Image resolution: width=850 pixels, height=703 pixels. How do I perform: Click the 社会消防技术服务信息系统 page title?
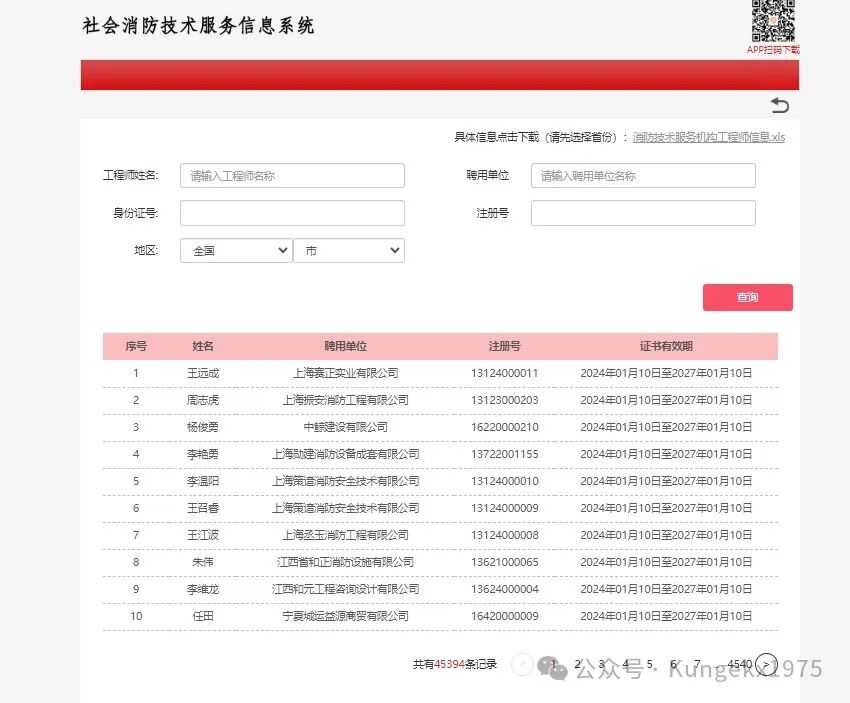(198, 25)
